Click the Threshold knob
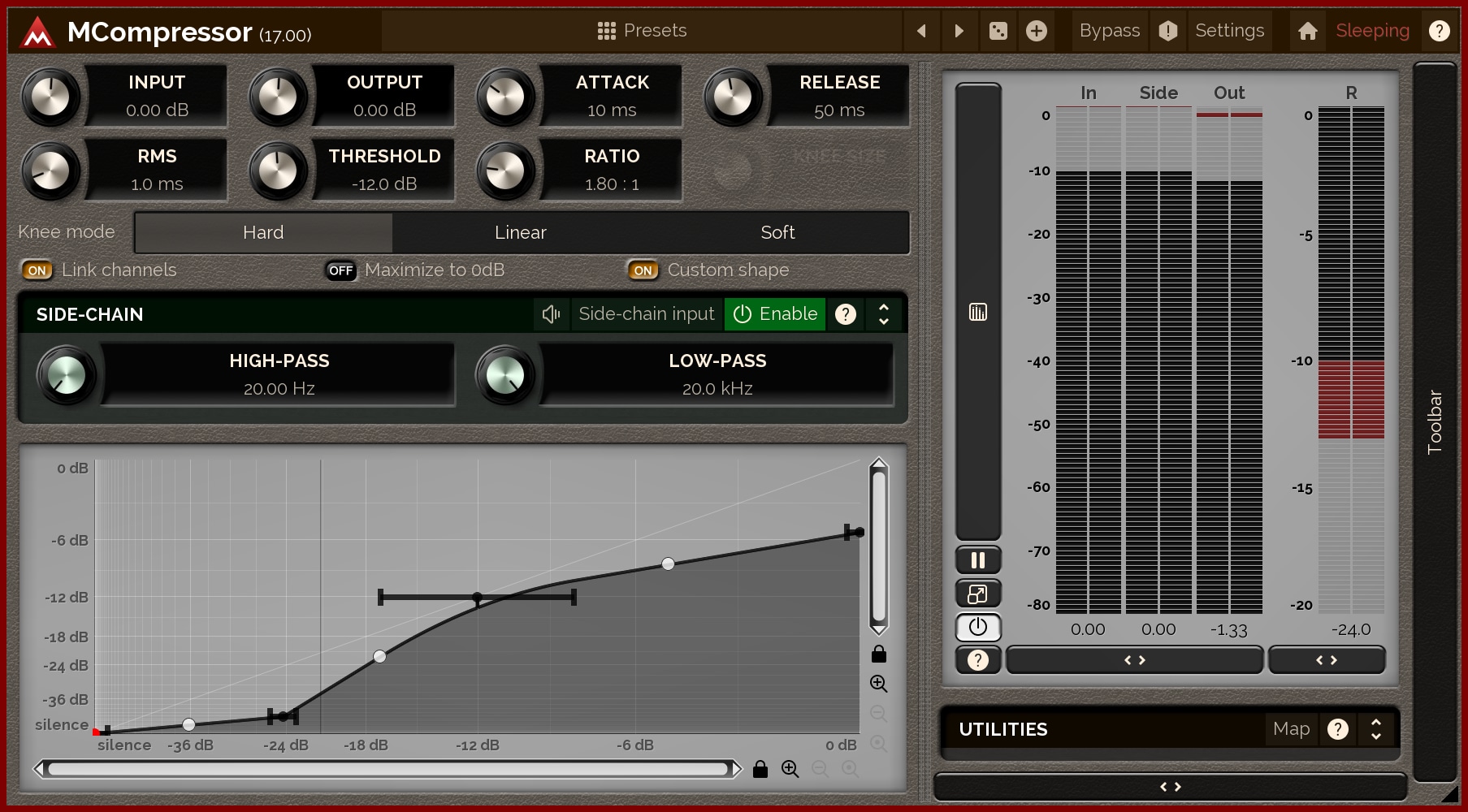Screen dimensions: 1468x812 (x=278, y=171)
